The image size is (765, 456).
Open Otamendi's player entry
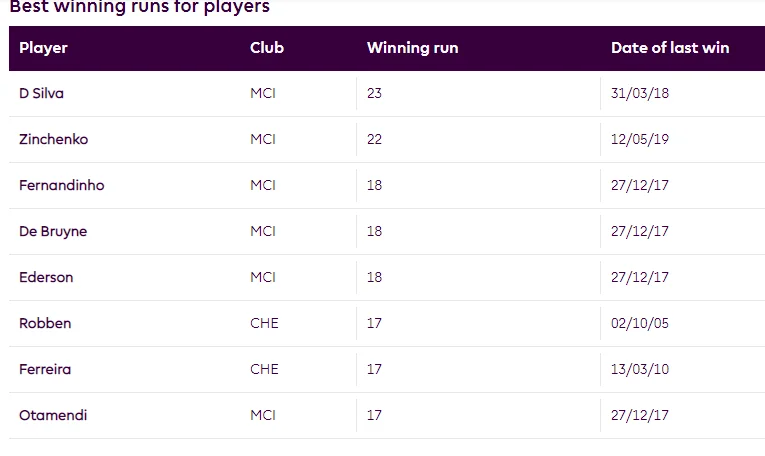[53, 416]
